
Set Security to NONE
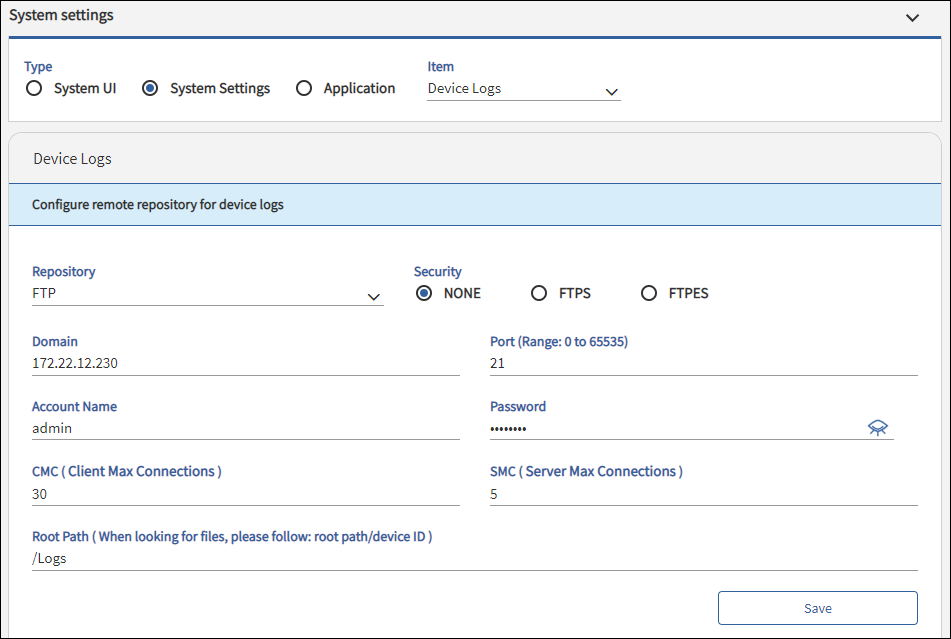(x=424, y=293)
